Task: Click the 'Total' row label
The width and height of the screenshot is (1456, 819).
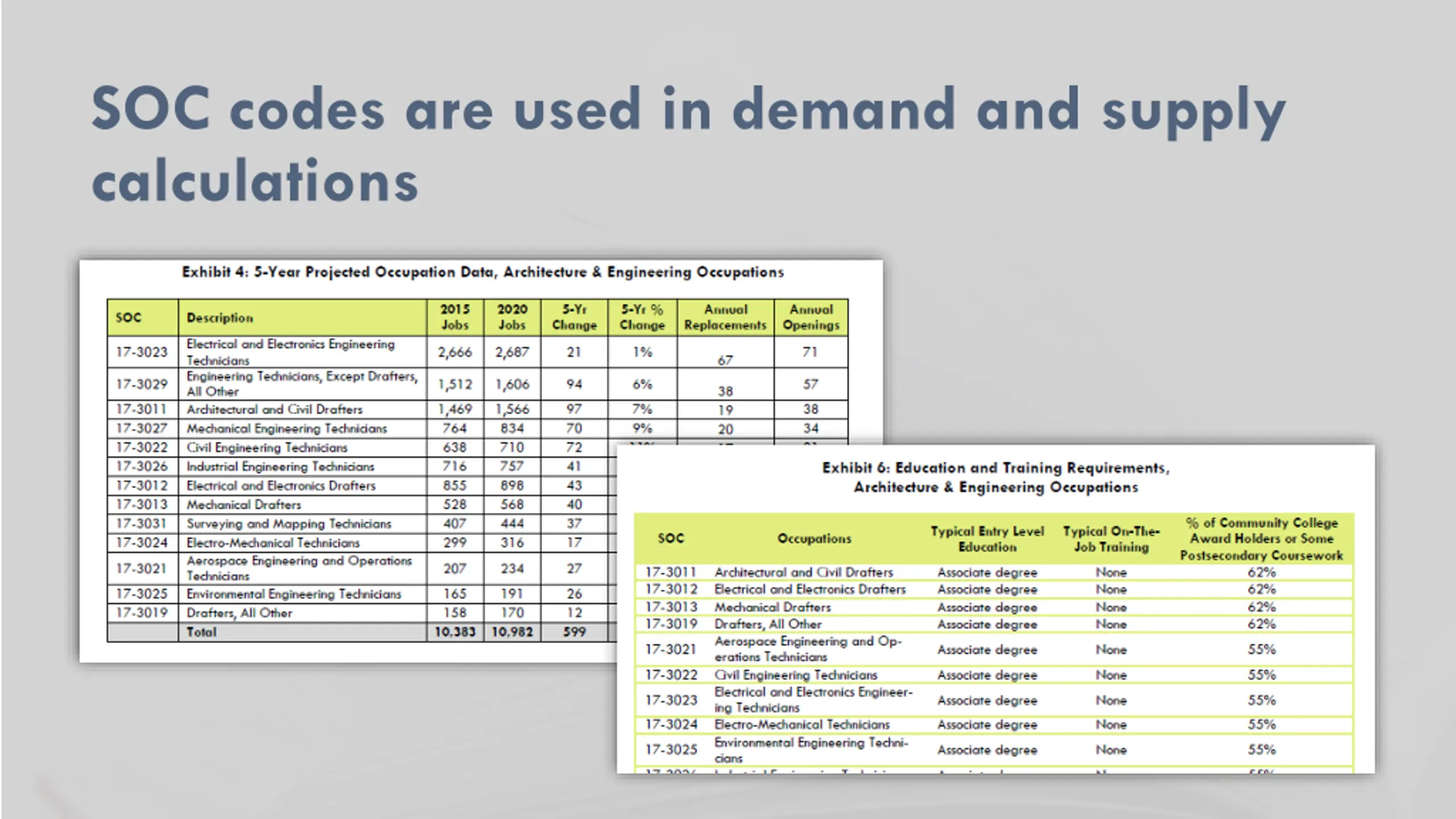Action: 201,632
